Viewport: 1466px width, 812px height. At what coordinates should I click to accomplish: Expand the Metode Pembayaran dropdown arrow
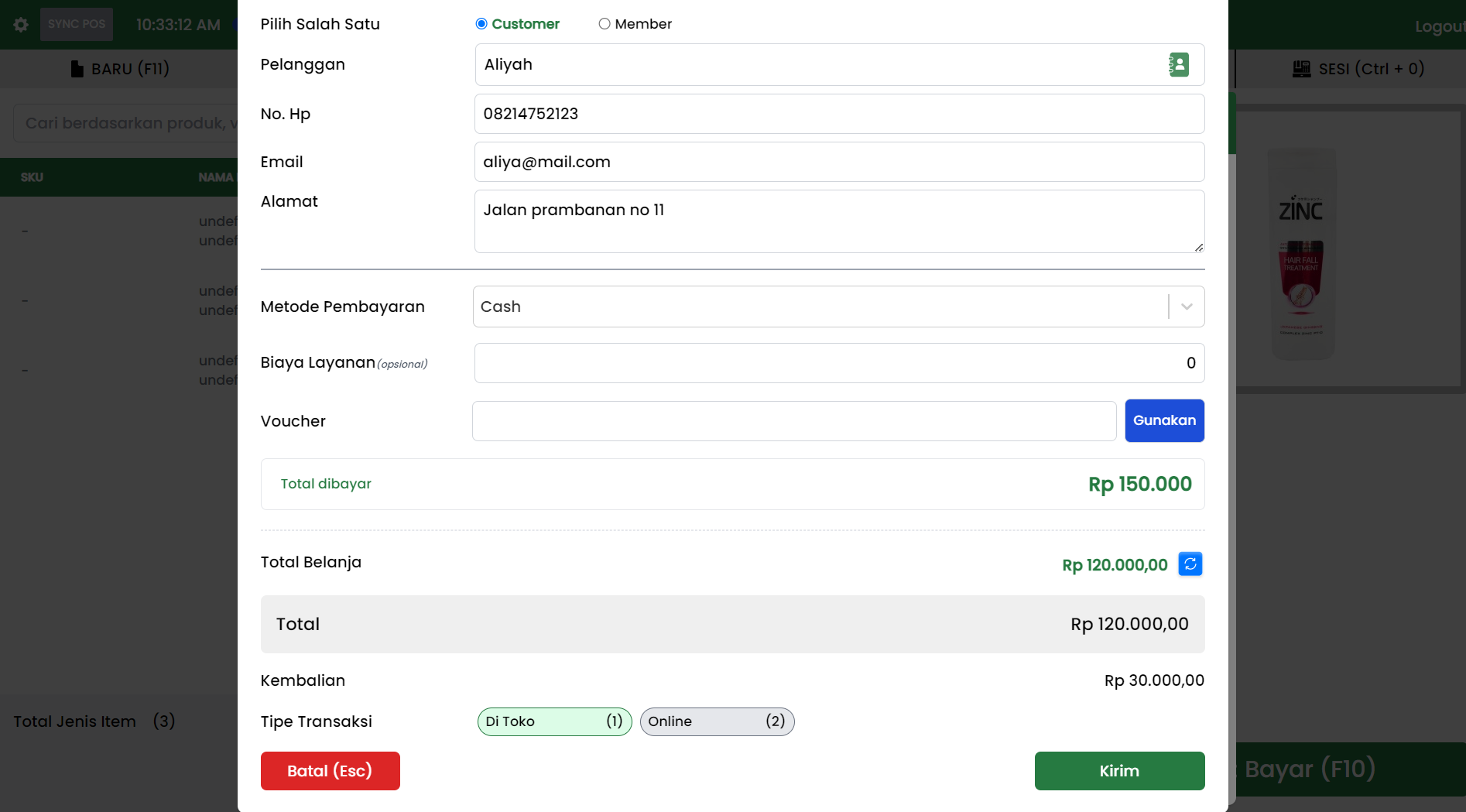pyautogui.click(x=1187, y=307)
